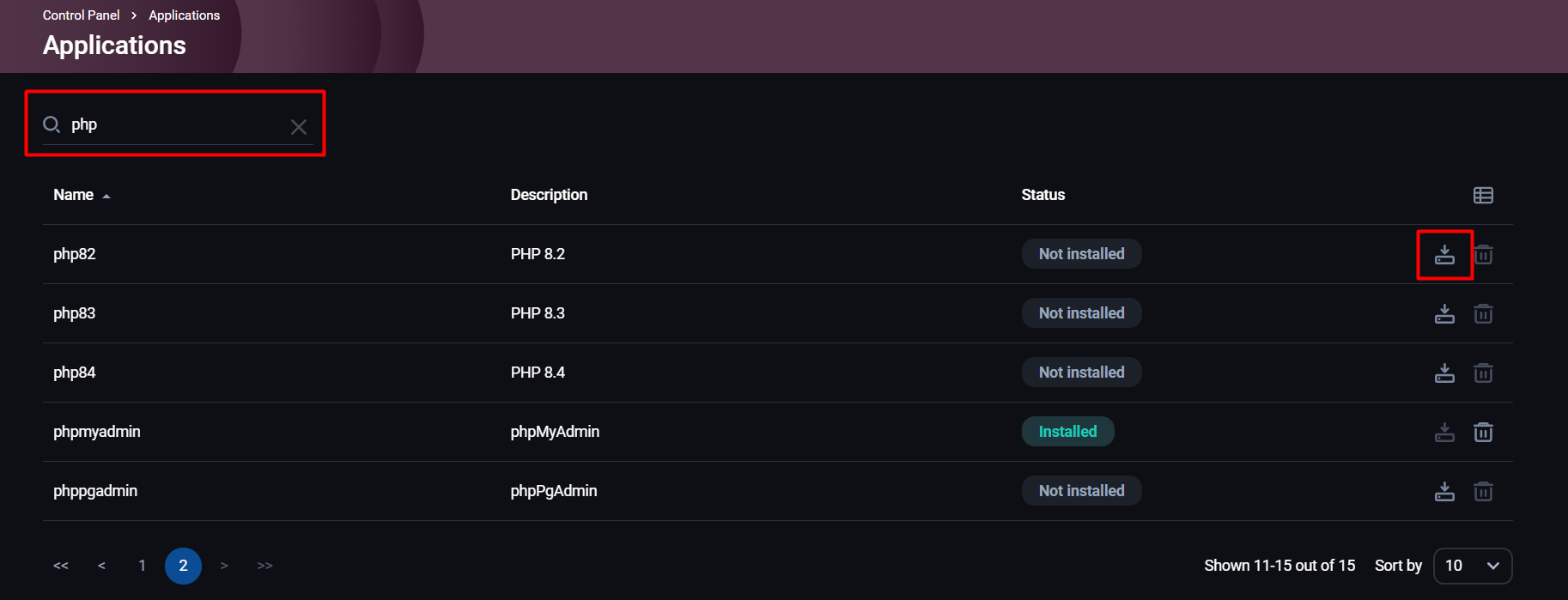Install phppgadmin using its install icon
1568x600 pixels.
click(x=1444, y=491)
